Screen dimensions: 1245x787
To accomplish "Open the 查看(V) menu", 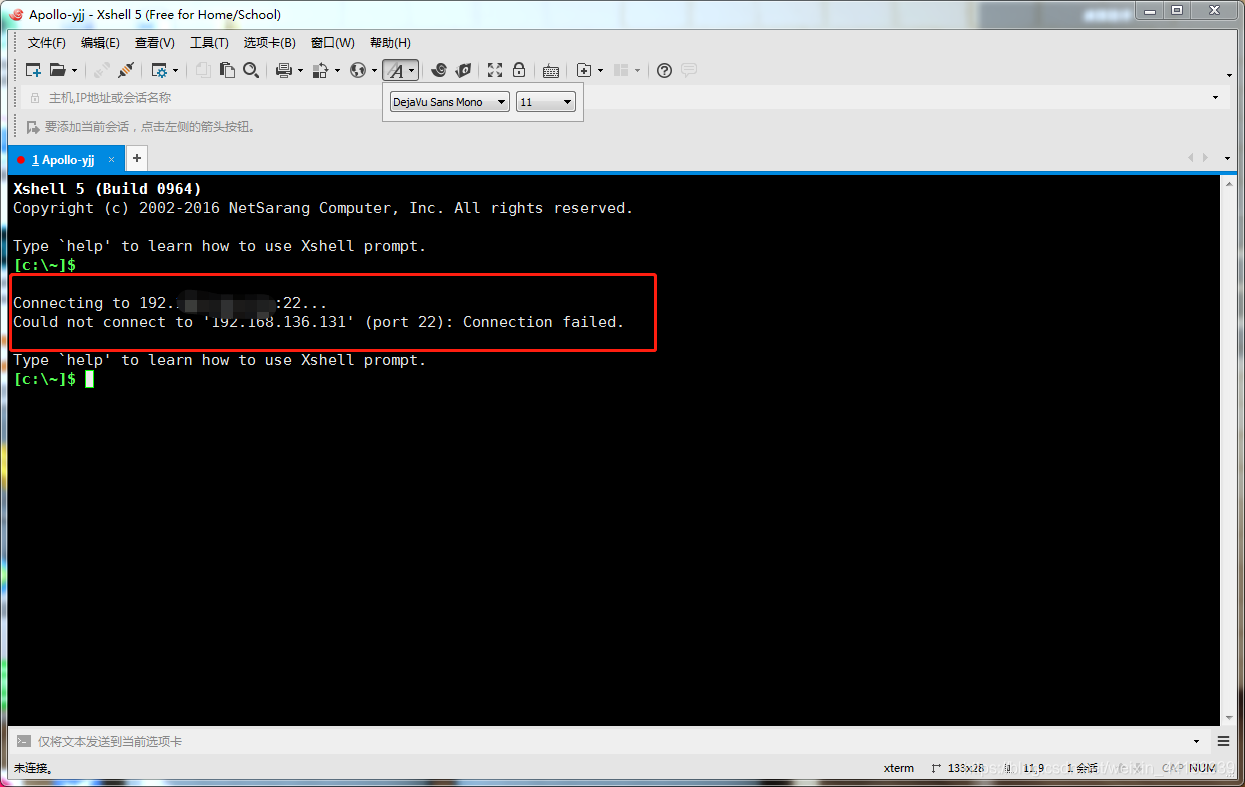I will point(154,43).
